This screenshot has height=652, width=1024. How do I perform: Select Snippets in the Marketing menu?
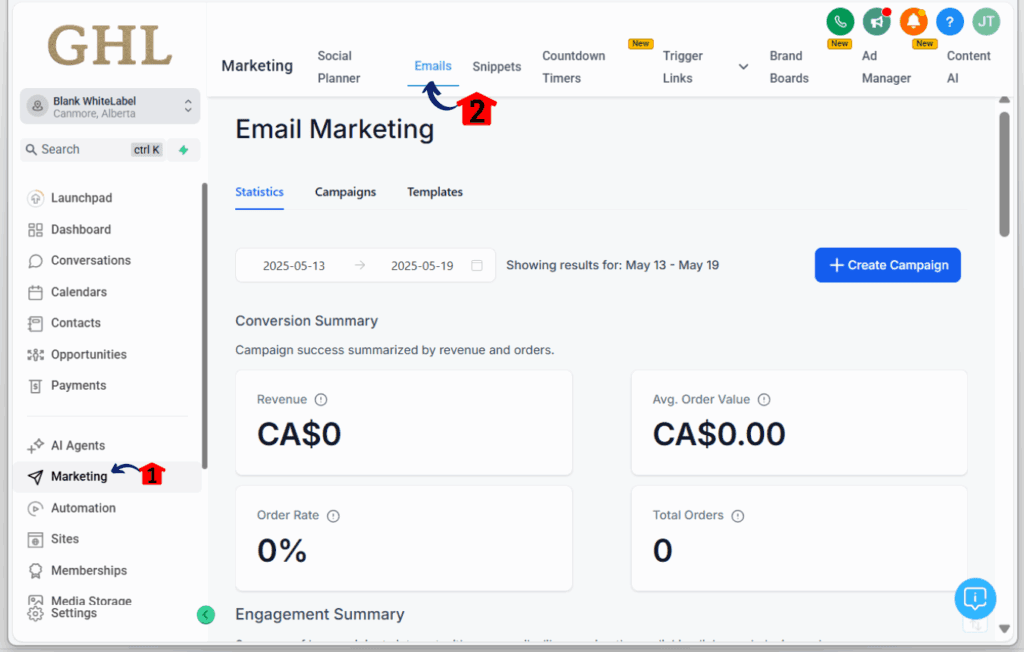pyautogui.click(x=497, y=66)
